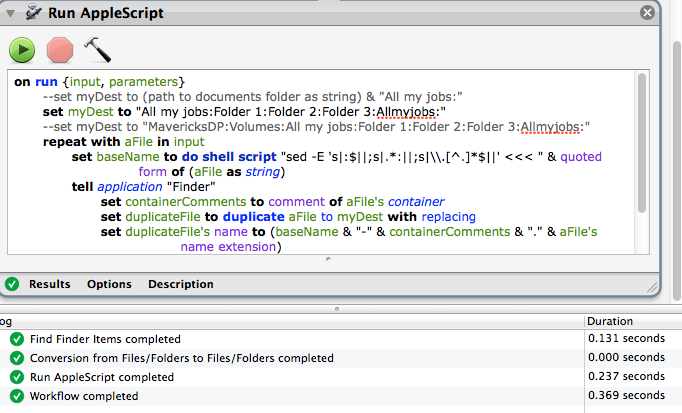This screenshot has width=682, height=413.
Task: Stop the script with red button
Action: [60, 50]
